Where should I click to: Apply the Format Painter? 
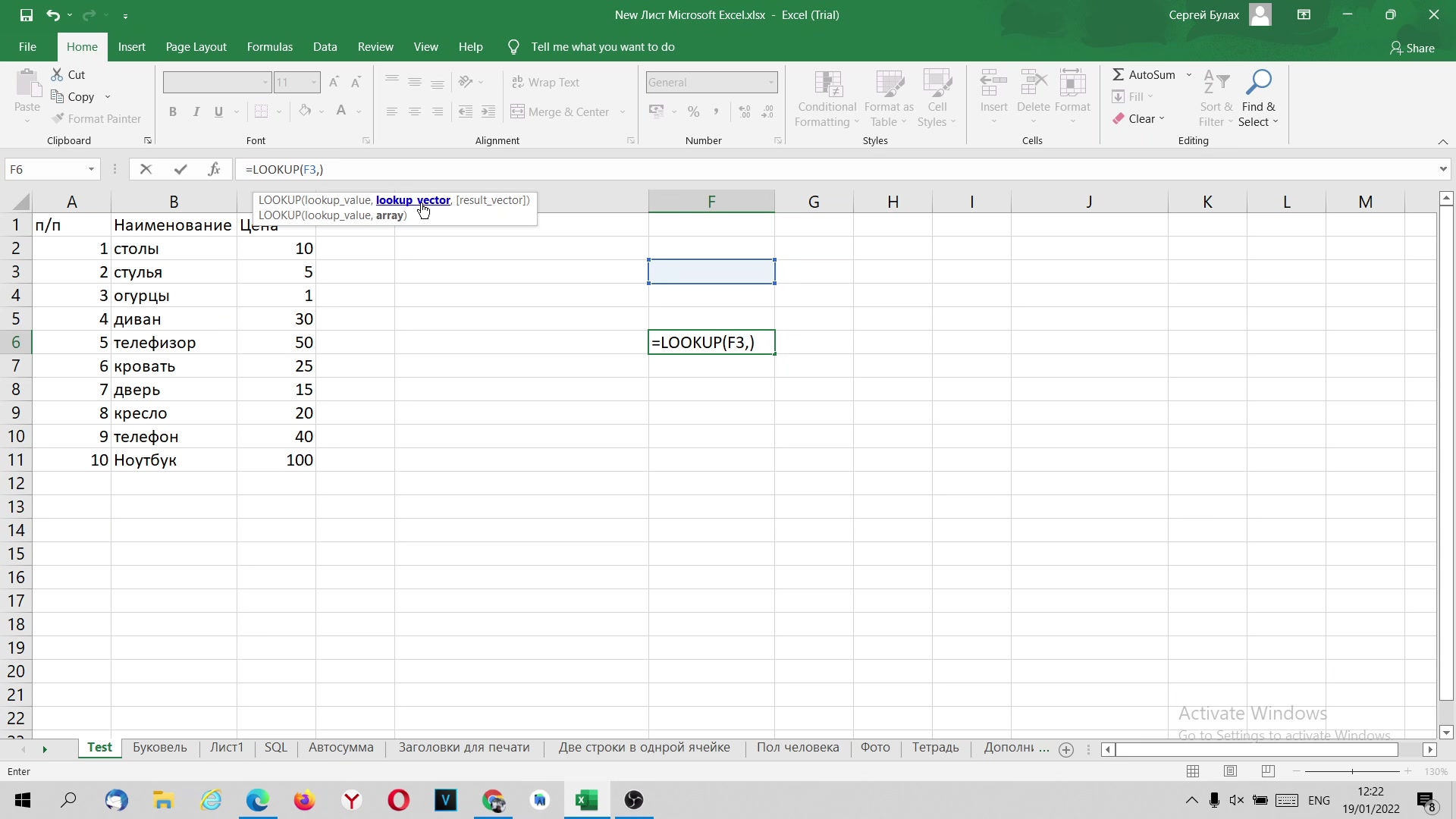tap(96, 118)
